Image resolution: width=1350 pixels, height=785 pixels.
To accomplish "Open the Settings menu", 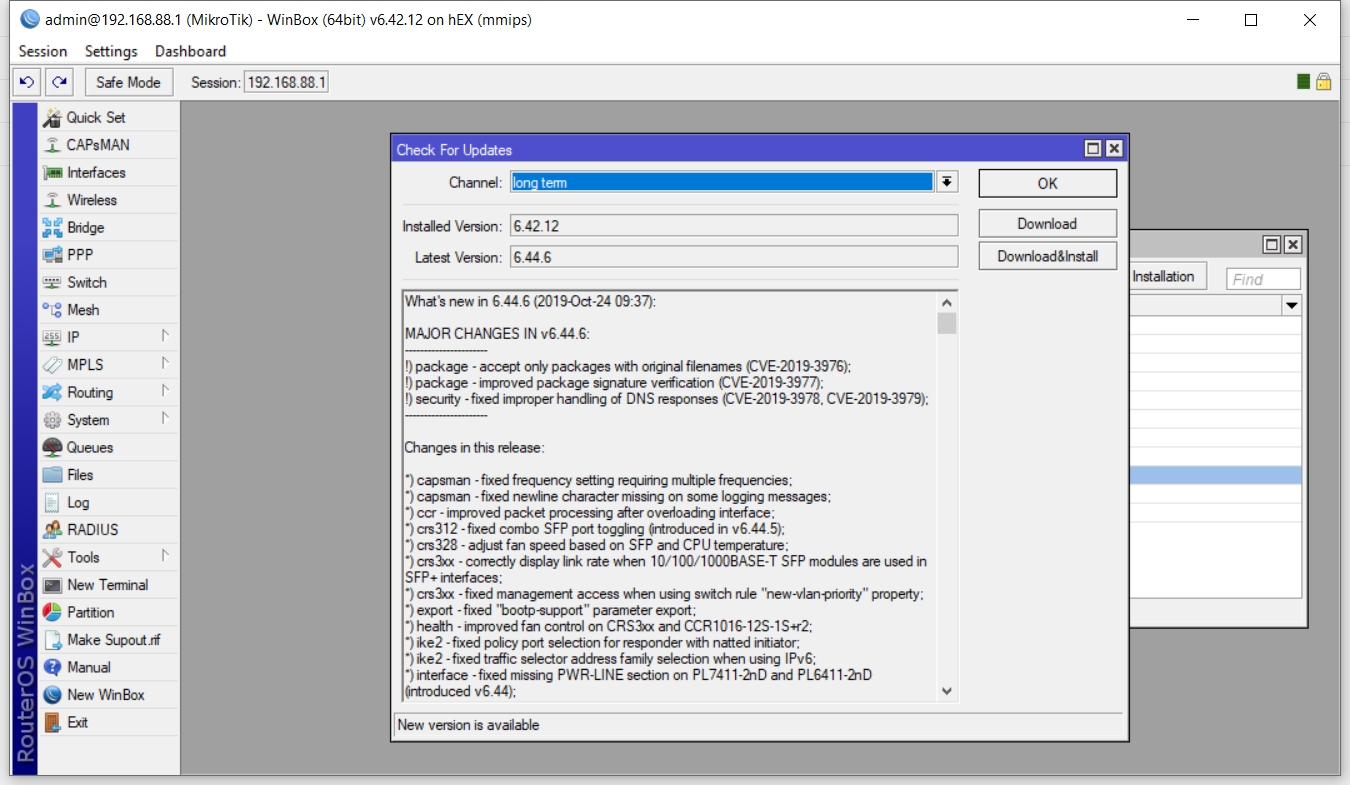I will 111,51.
